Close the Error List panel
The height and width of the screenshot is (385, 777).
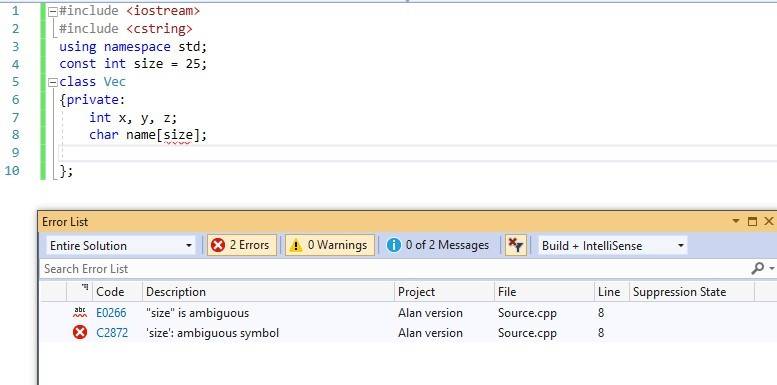(769, 221)
